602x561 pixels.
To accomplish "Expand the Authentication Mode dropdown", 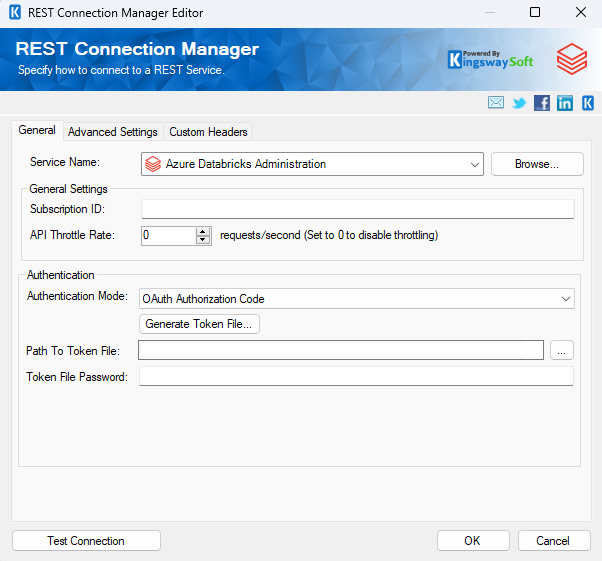I will point(566,299).
